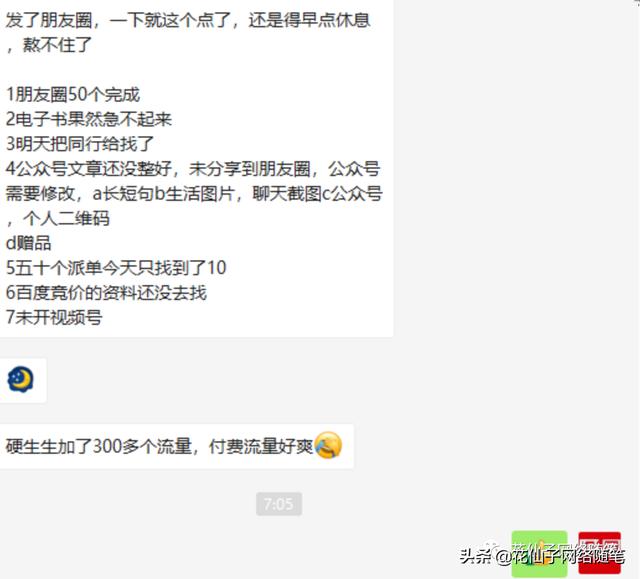
Task: Click the line 7未开视频号
Action: click(54, 317)
